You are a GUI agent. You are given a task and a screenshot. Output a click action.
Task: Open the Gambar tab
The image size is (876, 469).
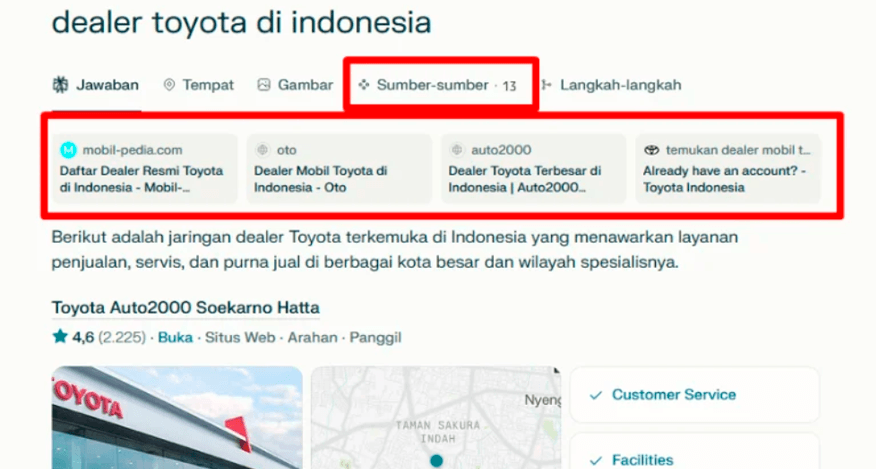[295, 85]
